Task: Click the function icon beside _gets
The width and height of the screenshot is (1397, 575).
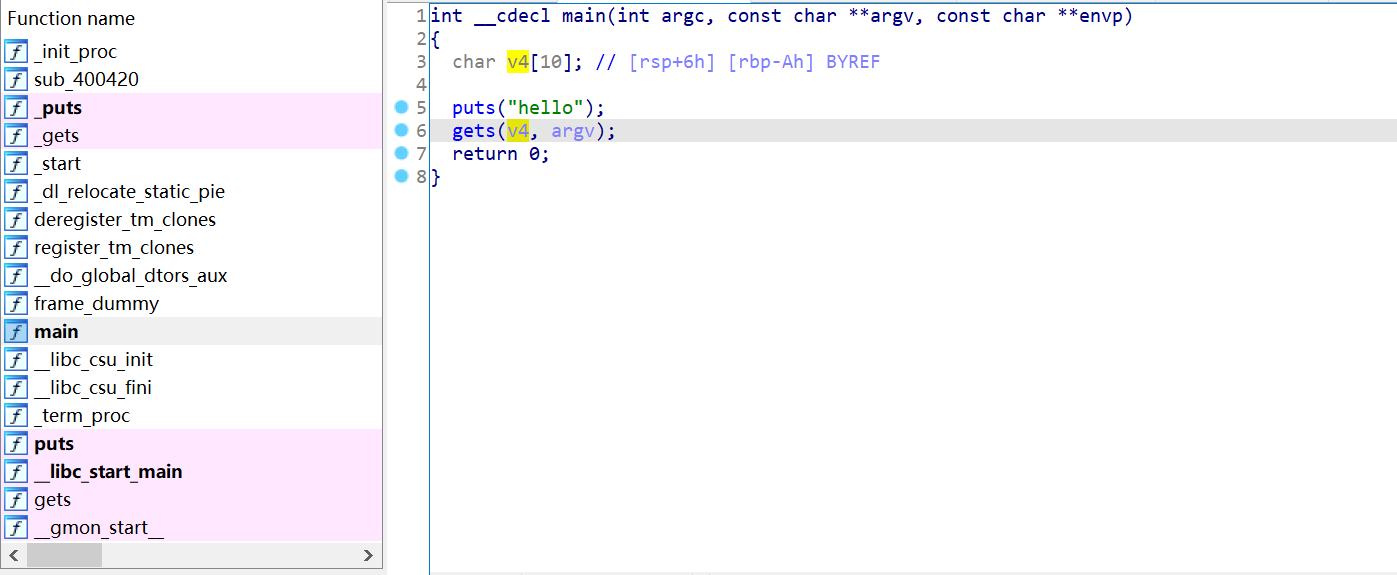Action: tap(16, 136)
